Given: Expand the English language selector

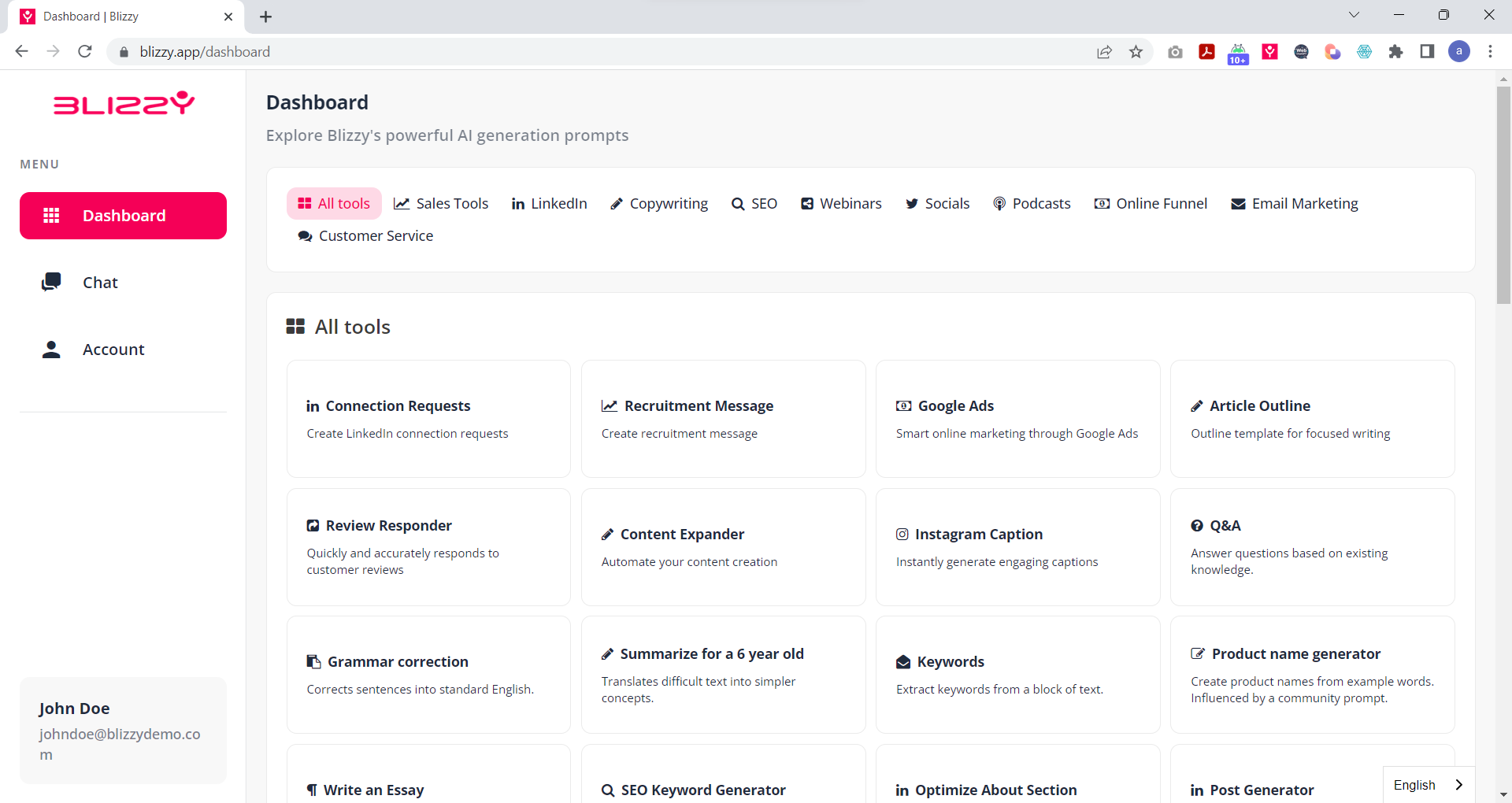Looking at the screenshot, I should 1429,785.
